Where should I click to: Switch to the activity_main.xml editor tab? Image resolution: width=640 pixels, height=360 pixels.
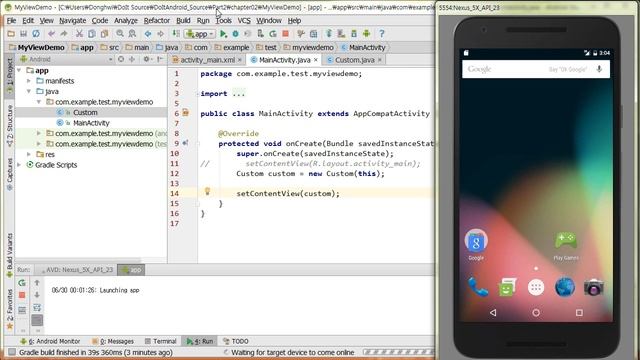(x=207, y=60)
